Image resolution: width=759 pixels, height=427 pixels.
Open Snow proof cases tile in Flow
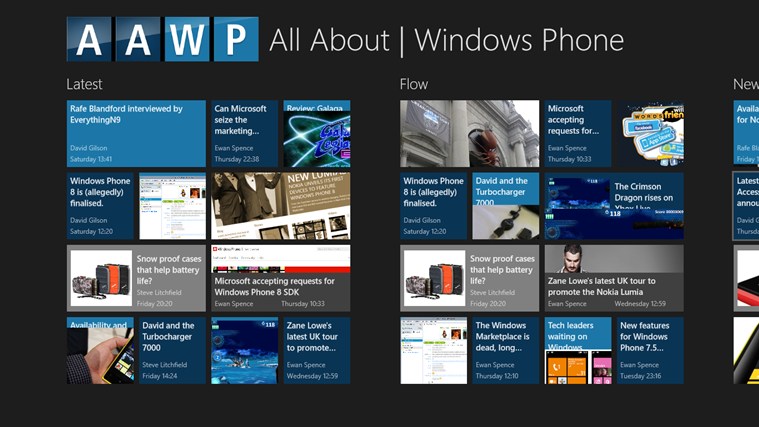pos(470,278)
